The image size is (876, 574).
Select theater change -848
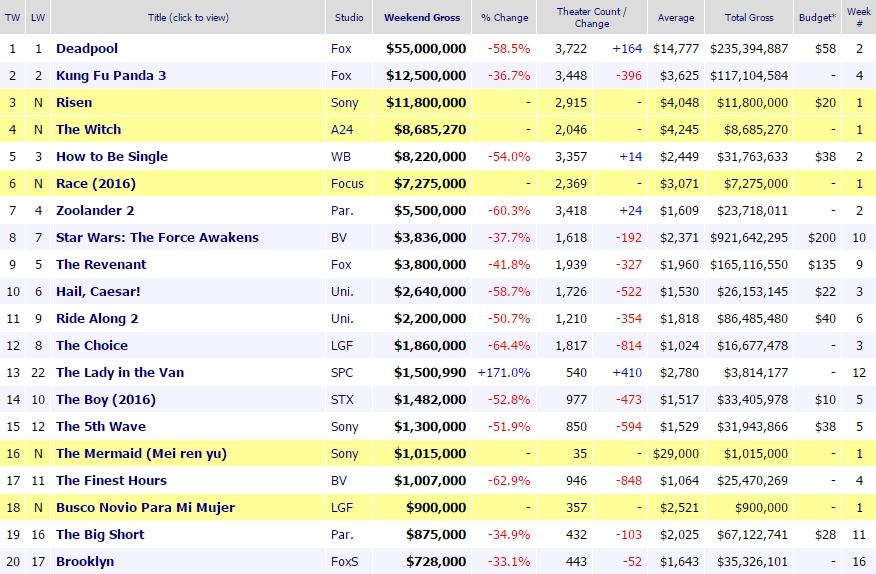point(629,480)
